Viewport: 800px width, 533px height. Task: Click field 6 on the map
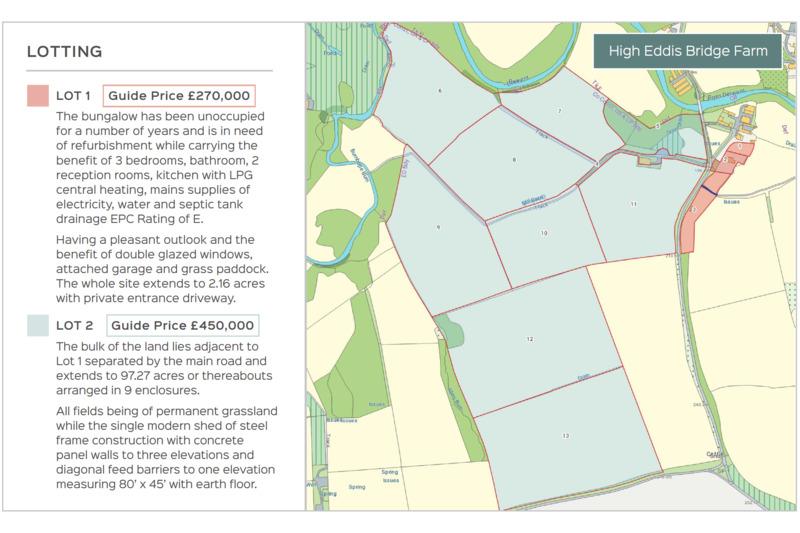pos(440,91)
